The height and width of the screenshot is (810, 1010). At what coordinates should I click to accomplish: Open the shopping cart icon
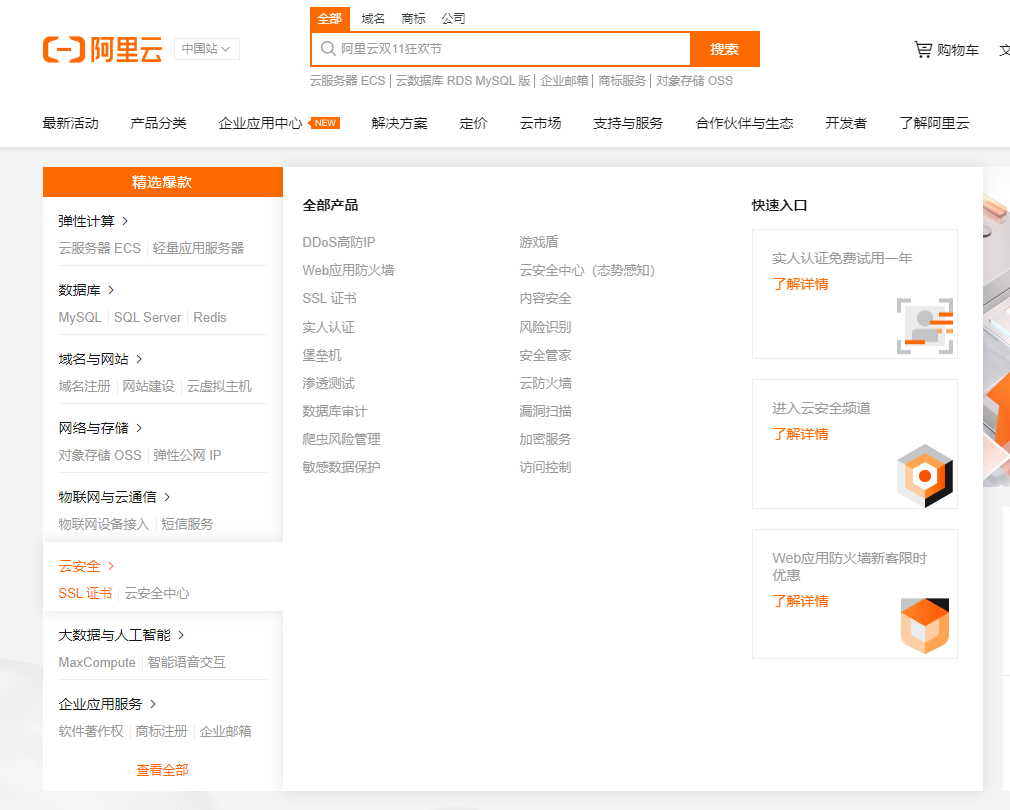click(922, 49)
